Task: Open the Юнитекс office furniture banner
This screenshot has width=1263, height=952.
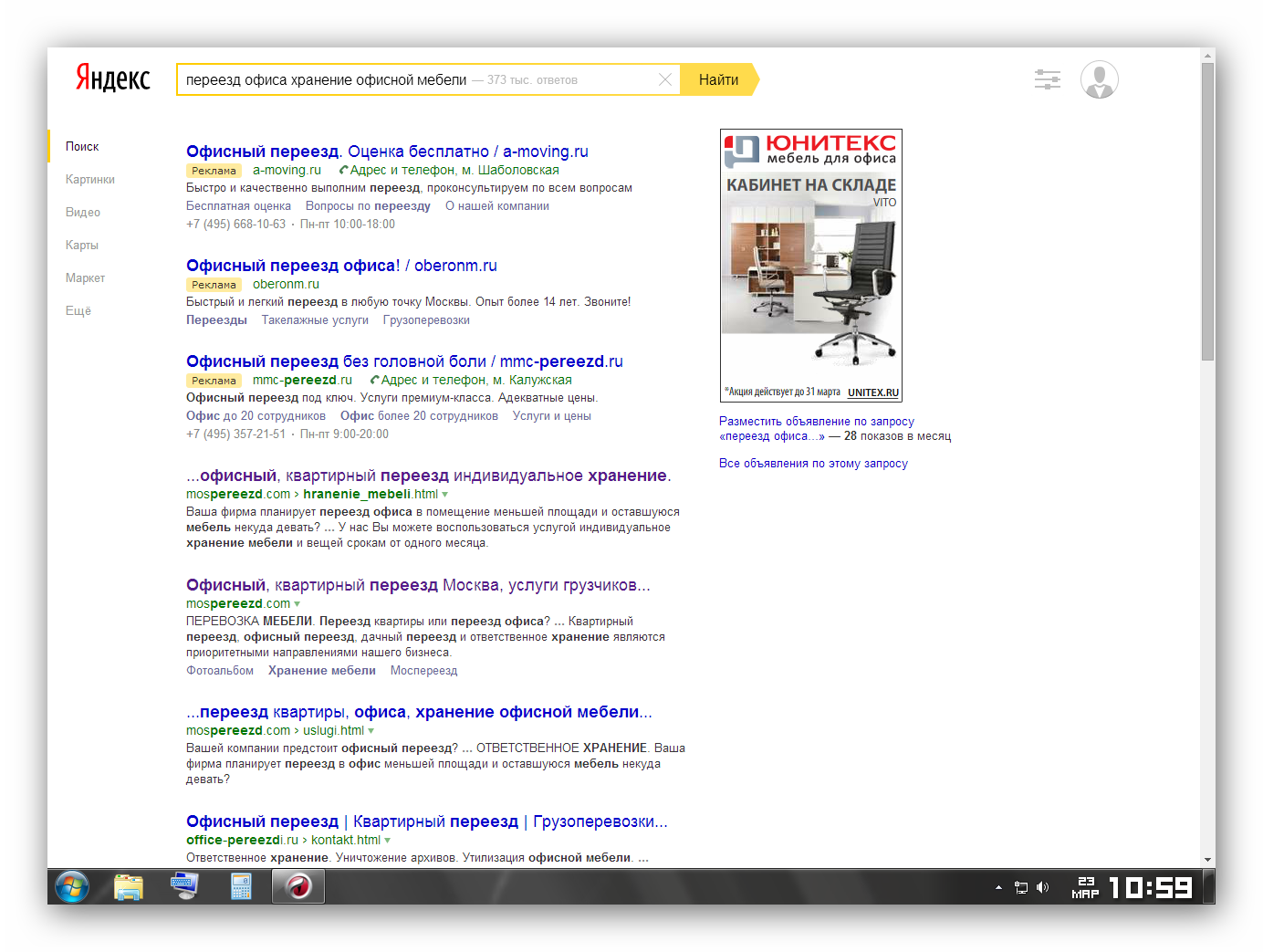Action: coord(811,266)
